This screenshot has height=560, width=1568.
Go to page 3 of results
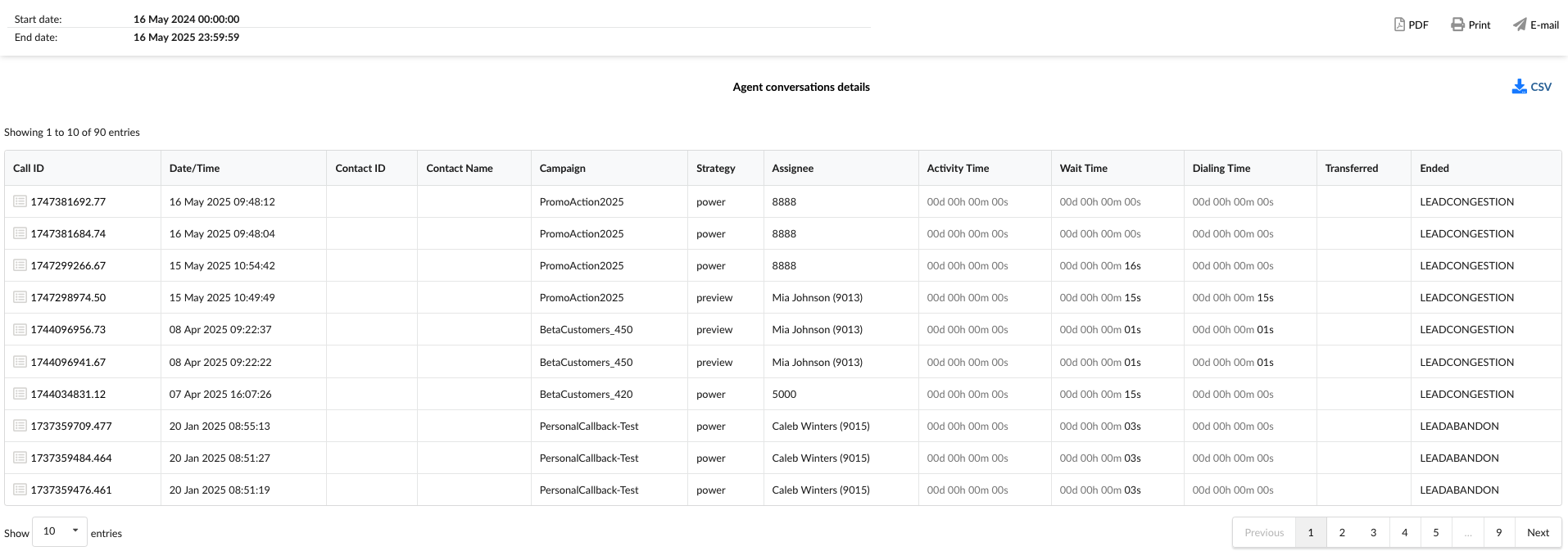point(1373,532)
